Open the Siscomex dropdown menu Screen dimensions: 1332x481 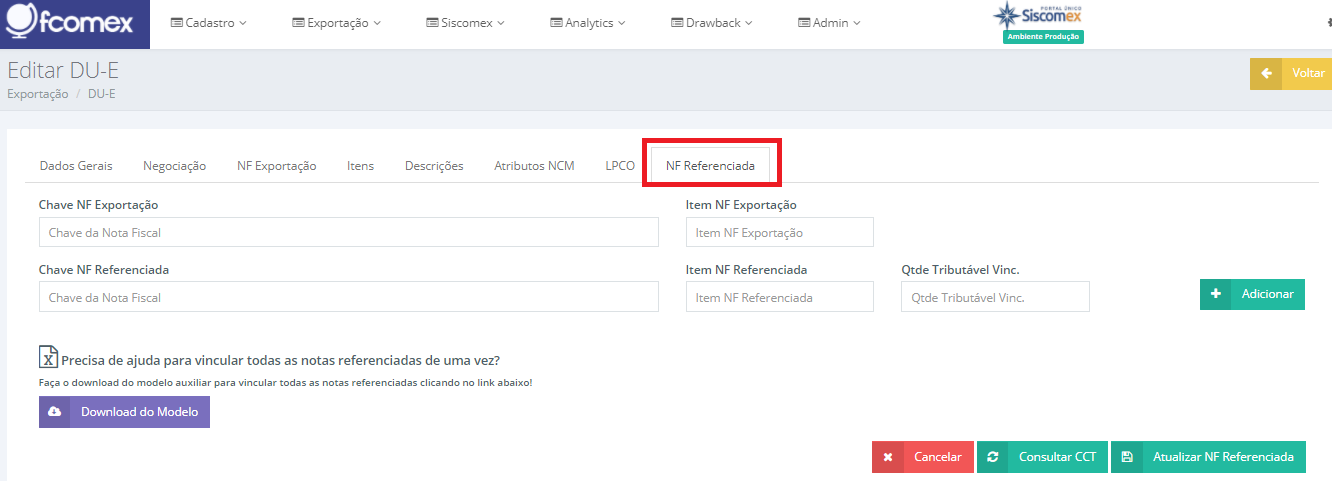465,22
